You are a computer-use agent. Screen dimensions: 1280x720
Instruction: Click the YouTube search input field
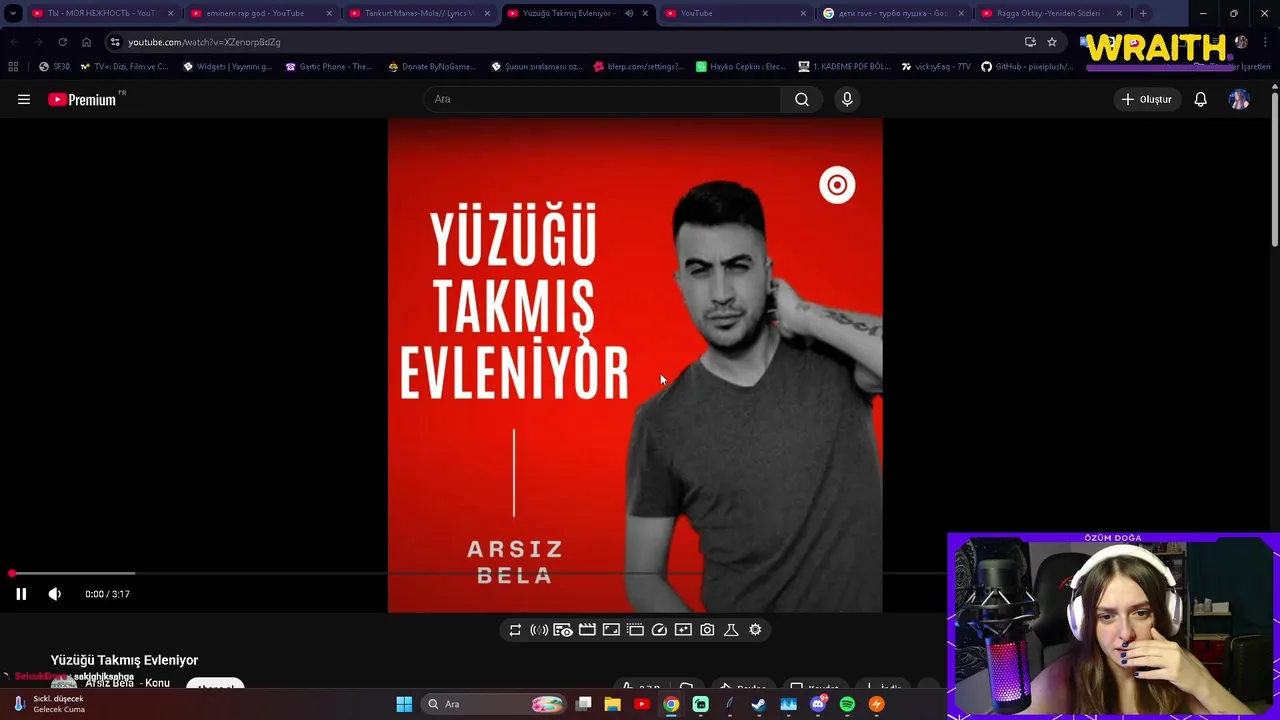602,99
